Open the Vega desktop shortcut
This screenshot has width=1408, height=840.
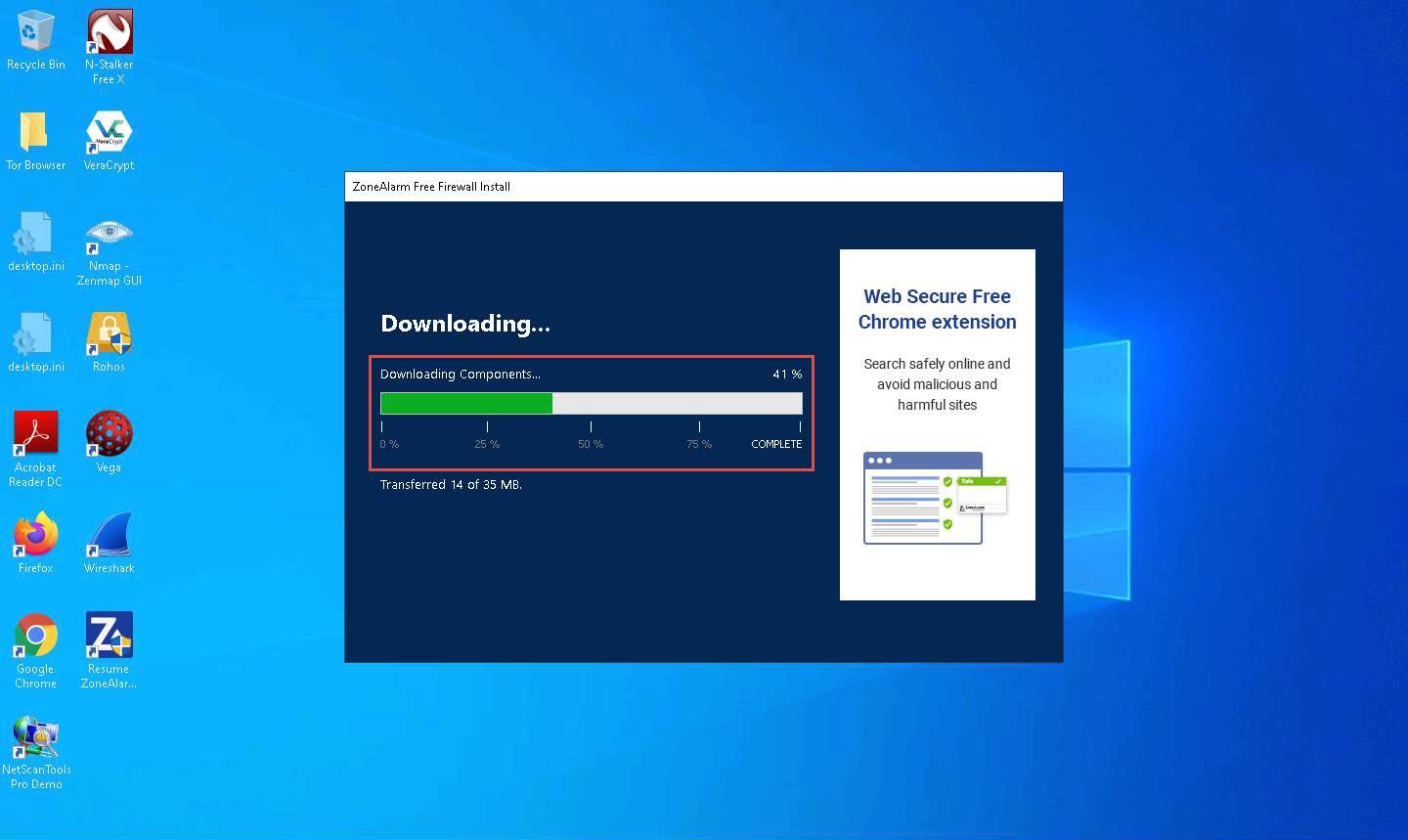tap(110, 442)
